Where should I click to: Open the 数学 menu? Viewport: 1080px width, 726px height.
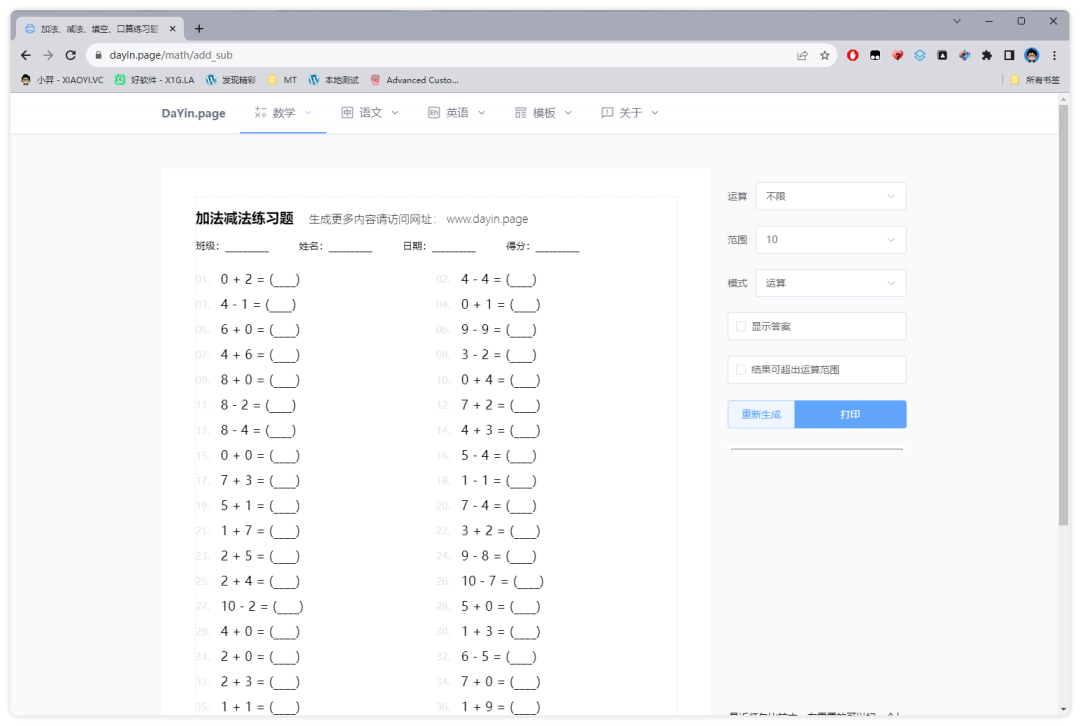point(283,112)
